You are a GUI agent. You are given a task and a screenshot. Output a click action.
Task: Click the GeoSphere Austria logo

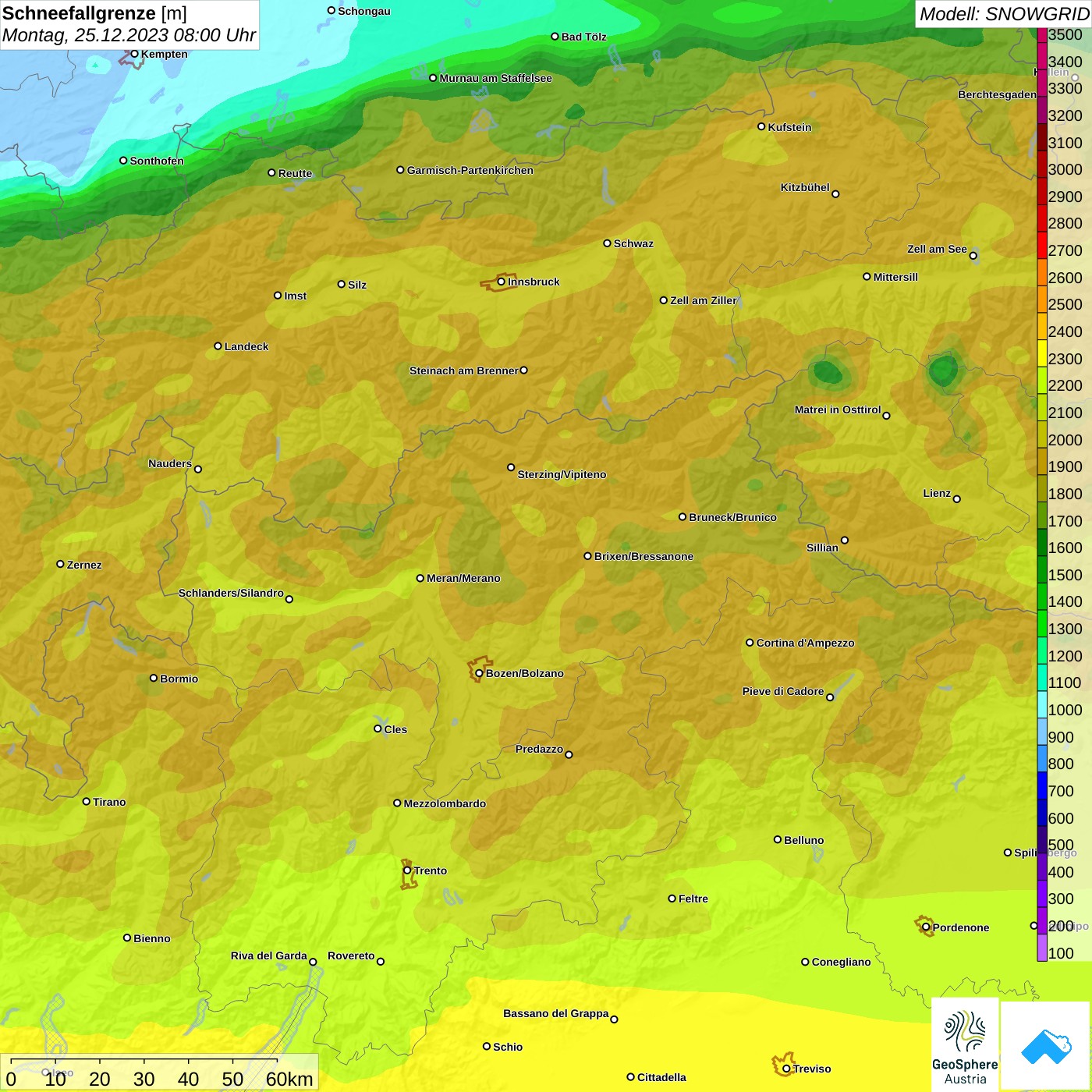(x=965, y=1045)
